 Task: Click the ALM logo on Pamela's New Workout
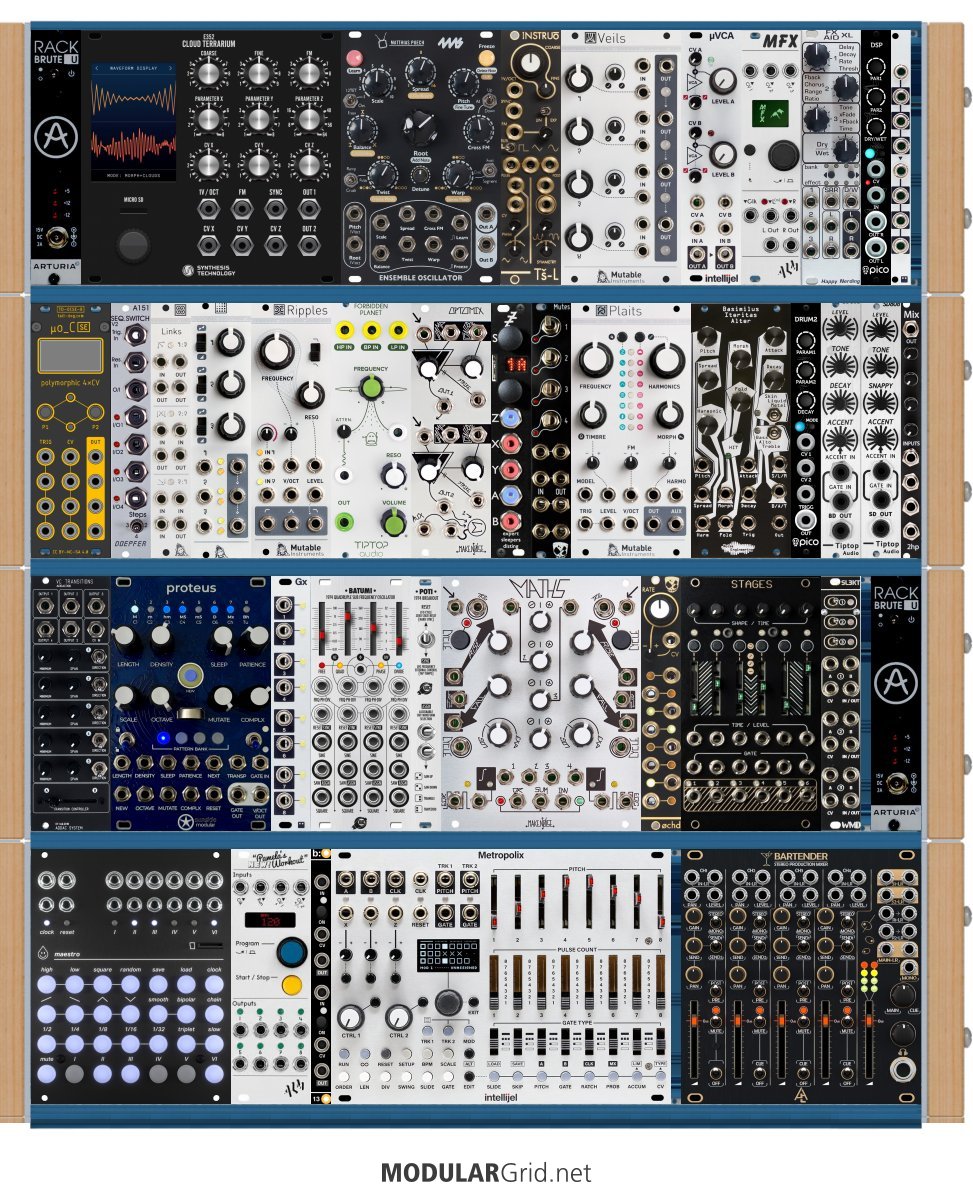point(295,1089)
